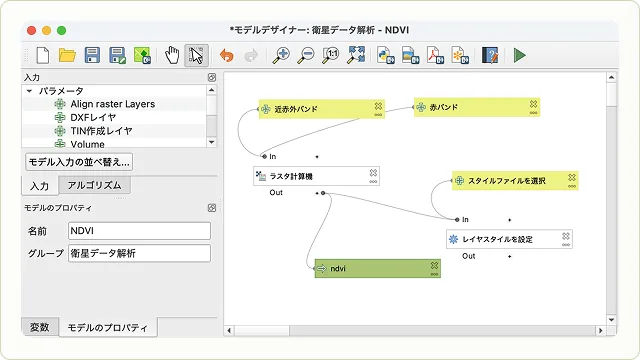Screen dimensions: 640x360
Task: Delete the ラスタ計算機 node with its X icon
Action: pos(373,173)
